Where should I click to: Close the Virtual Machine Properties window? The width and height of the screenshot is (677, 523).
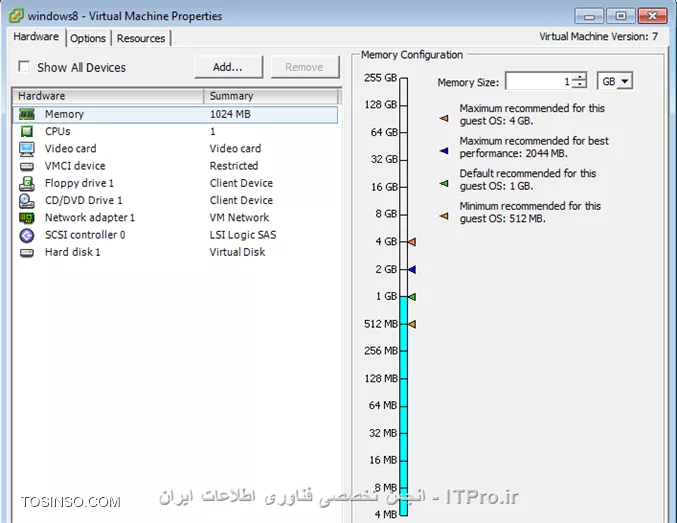653,16
